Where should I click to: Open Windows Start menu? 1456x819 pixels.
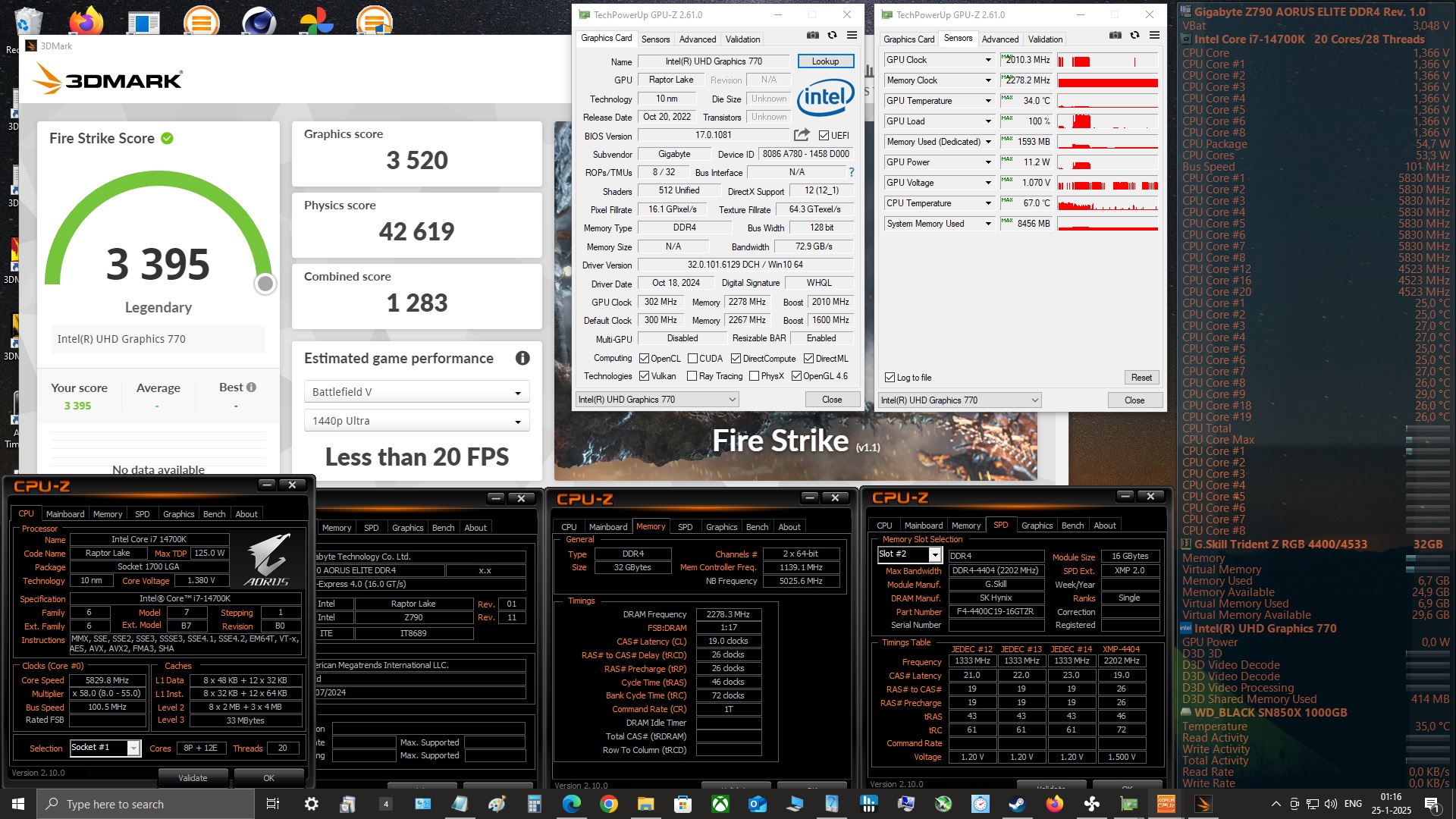[x=18, y=804]
